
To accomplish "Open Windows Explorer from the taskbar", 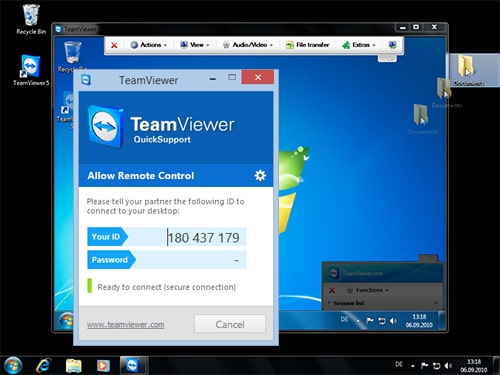I will pyautogui.click(x=74, y=365).
